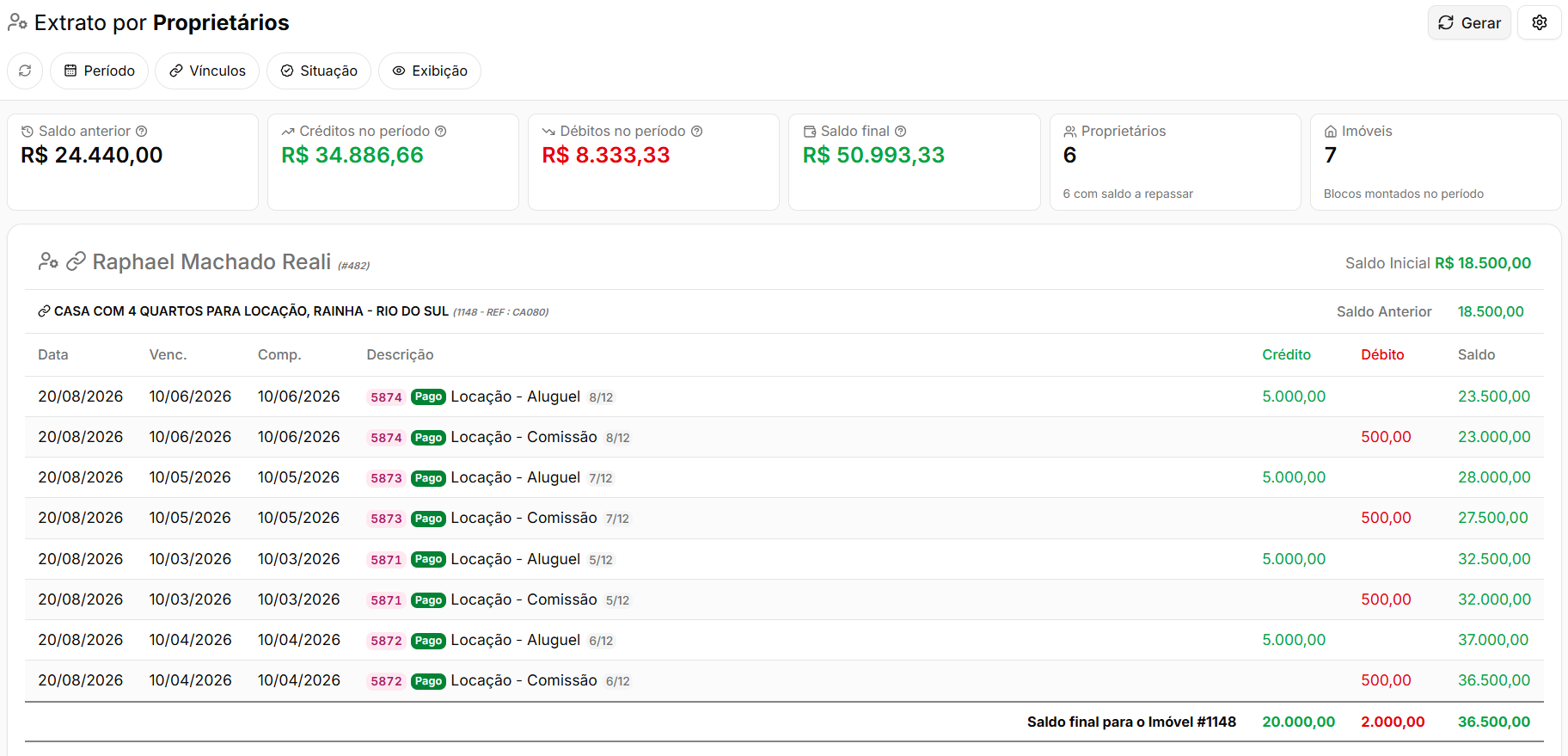The height and width of the screenshot is (756, 1568).
Task: Click the Proprietários summary card
Action: (x=1175, y=162)
